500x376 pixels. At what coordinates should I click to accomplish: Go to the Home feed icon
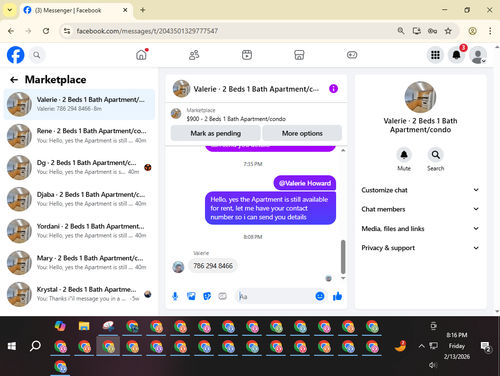(x=141, y=55)
